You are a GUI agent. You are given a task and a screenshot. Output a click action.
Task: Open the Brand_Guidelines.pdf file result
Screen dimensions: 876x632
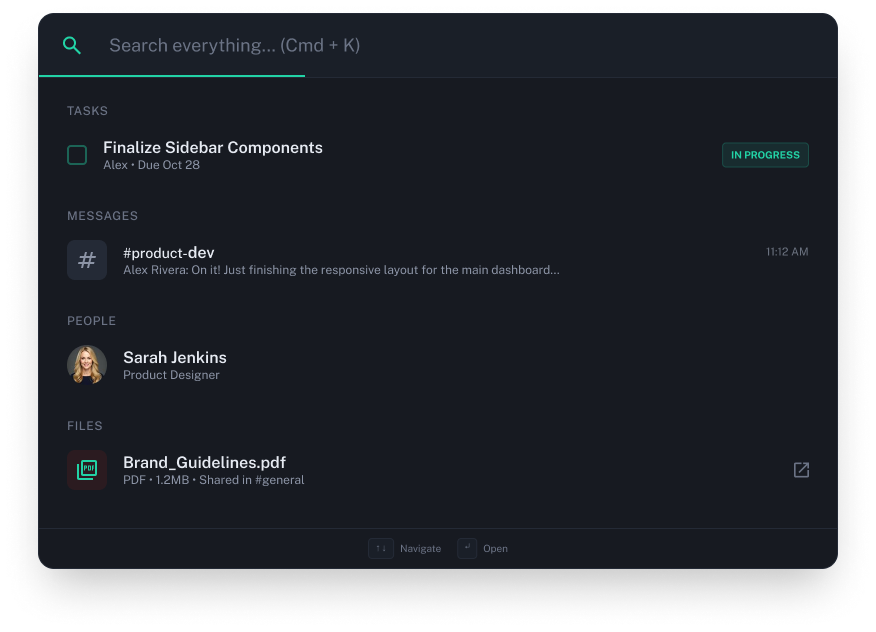click(x=437, y=470)
